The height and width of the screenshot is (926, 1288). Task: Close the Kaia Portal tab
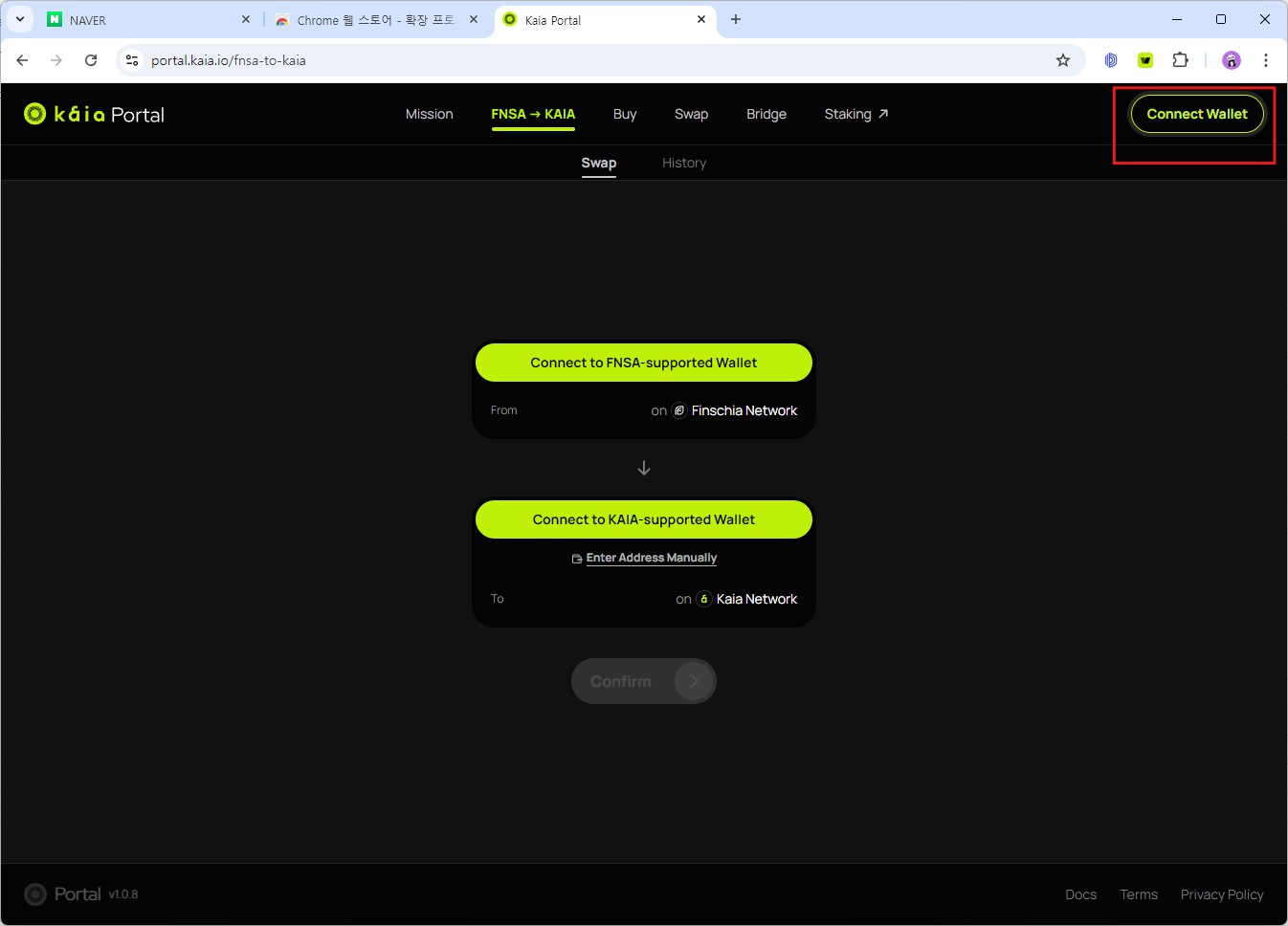701,19
